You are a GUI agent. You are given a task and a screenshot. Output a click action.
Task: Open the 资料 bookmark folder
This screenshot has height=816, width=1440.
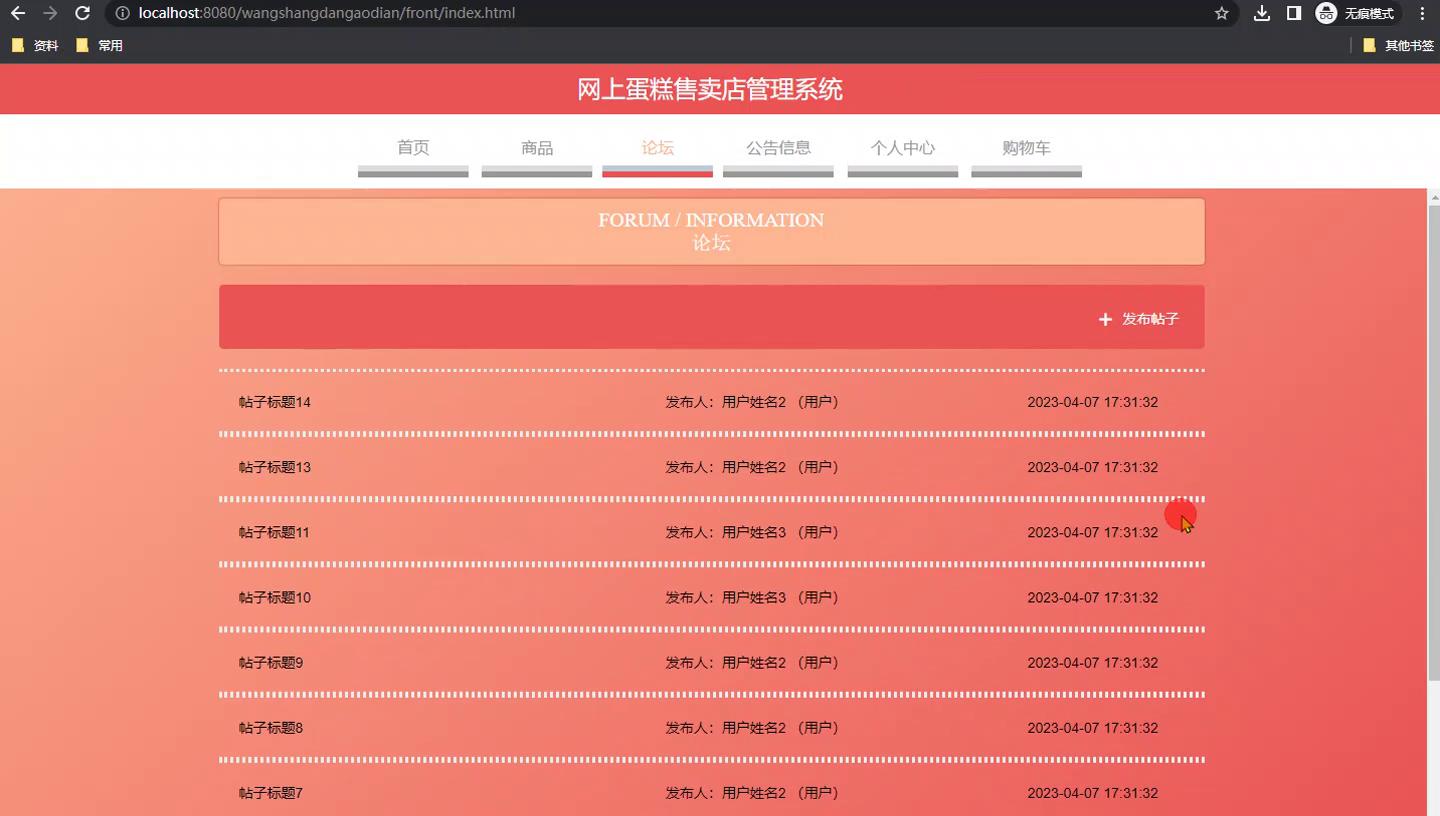(35, 45)
